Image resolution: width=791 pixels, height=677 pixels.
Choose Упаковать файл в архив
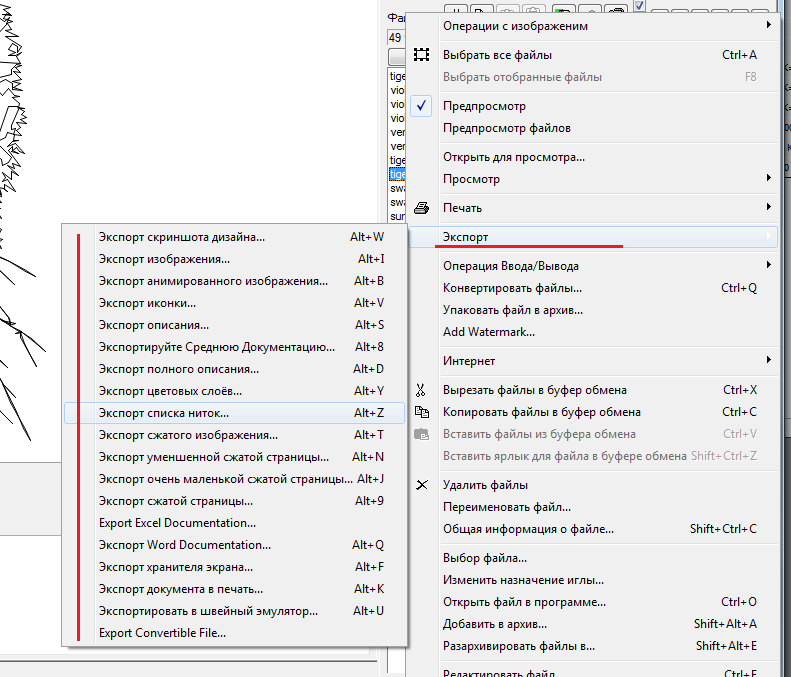point(593,310)
